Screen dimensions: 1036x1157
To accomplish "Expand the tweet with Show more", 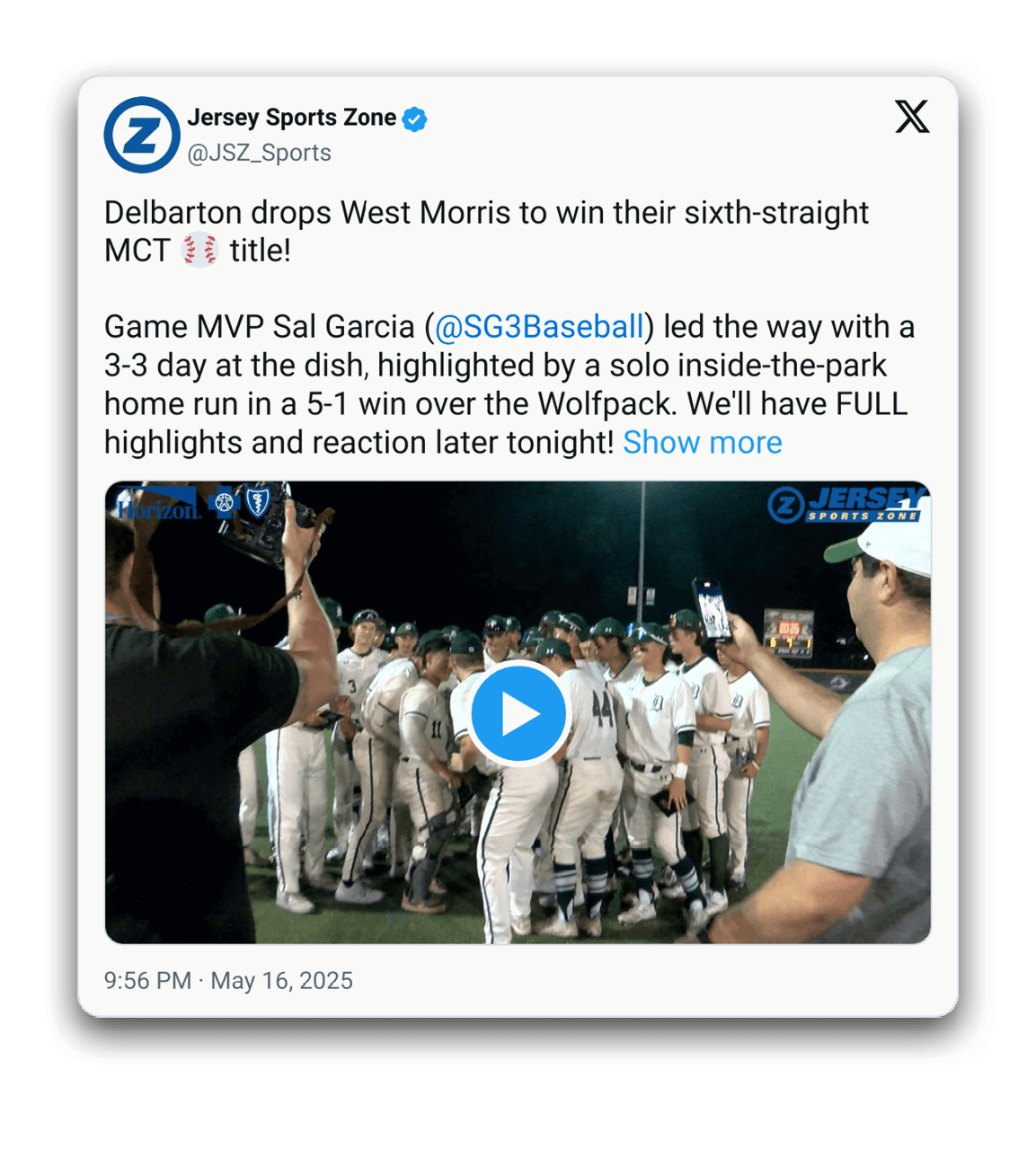I will 702,443.
